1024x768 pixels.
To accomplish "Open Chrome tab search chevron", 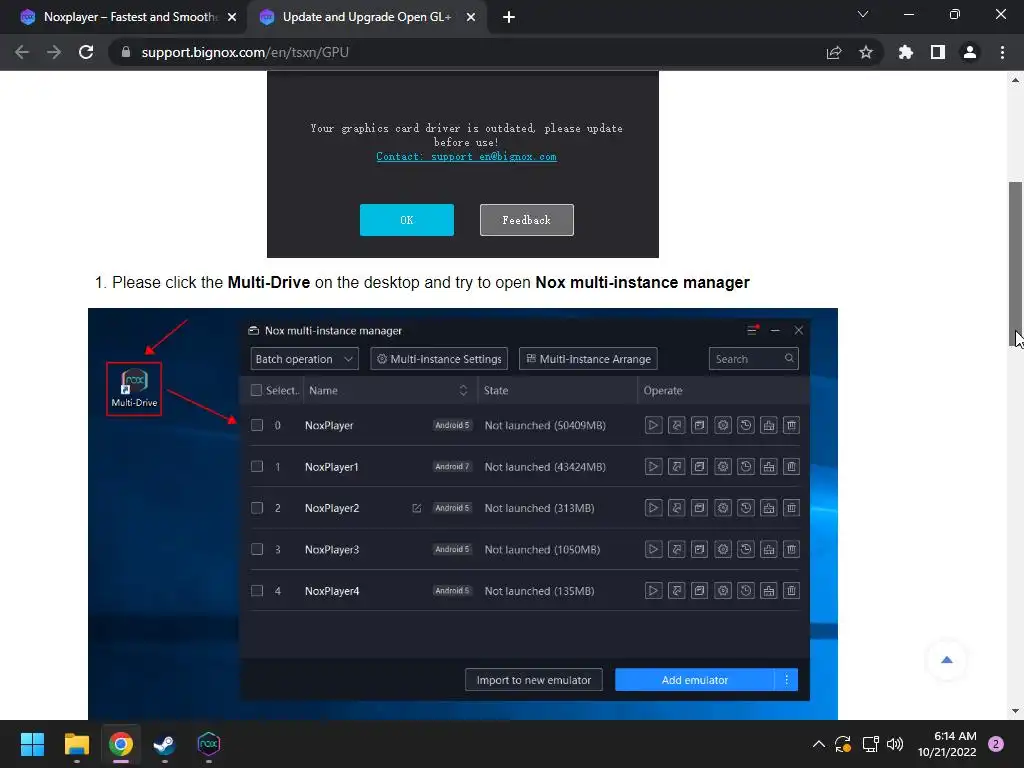I will [x=863, y=14].
